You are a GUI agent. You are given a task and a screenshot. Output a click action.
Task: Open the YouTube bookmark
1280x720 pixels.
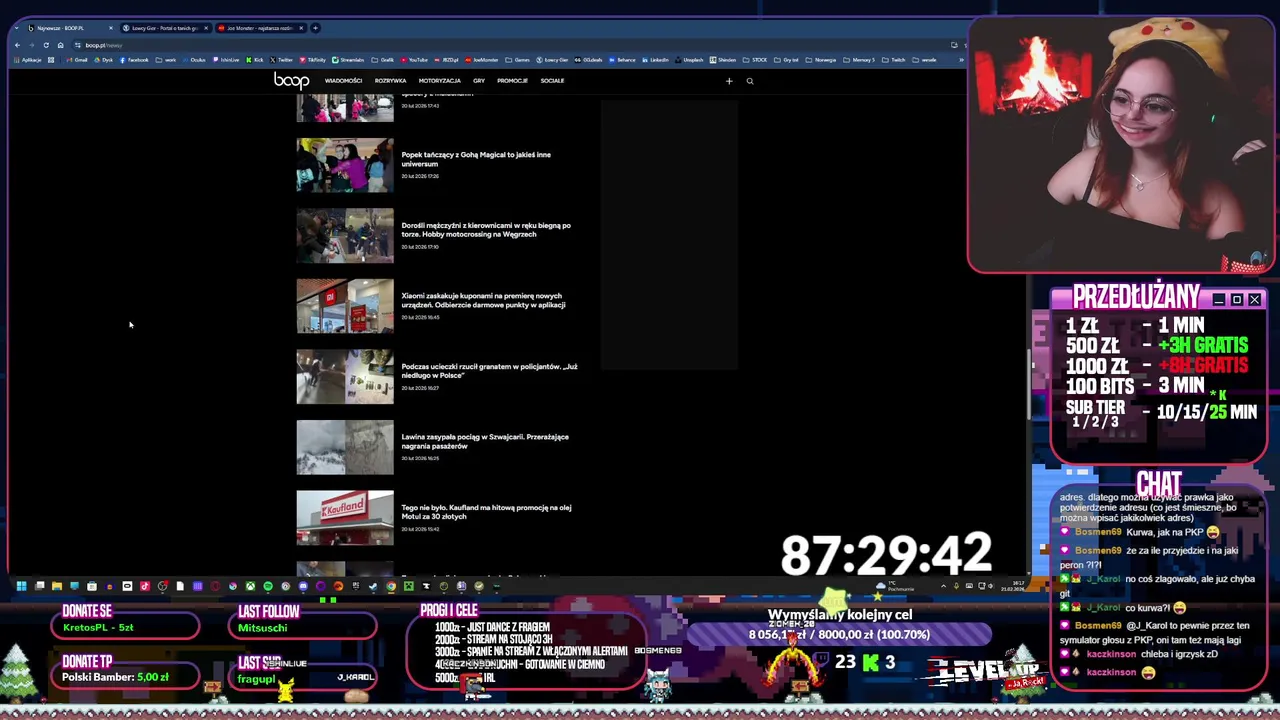click(414, 60)
